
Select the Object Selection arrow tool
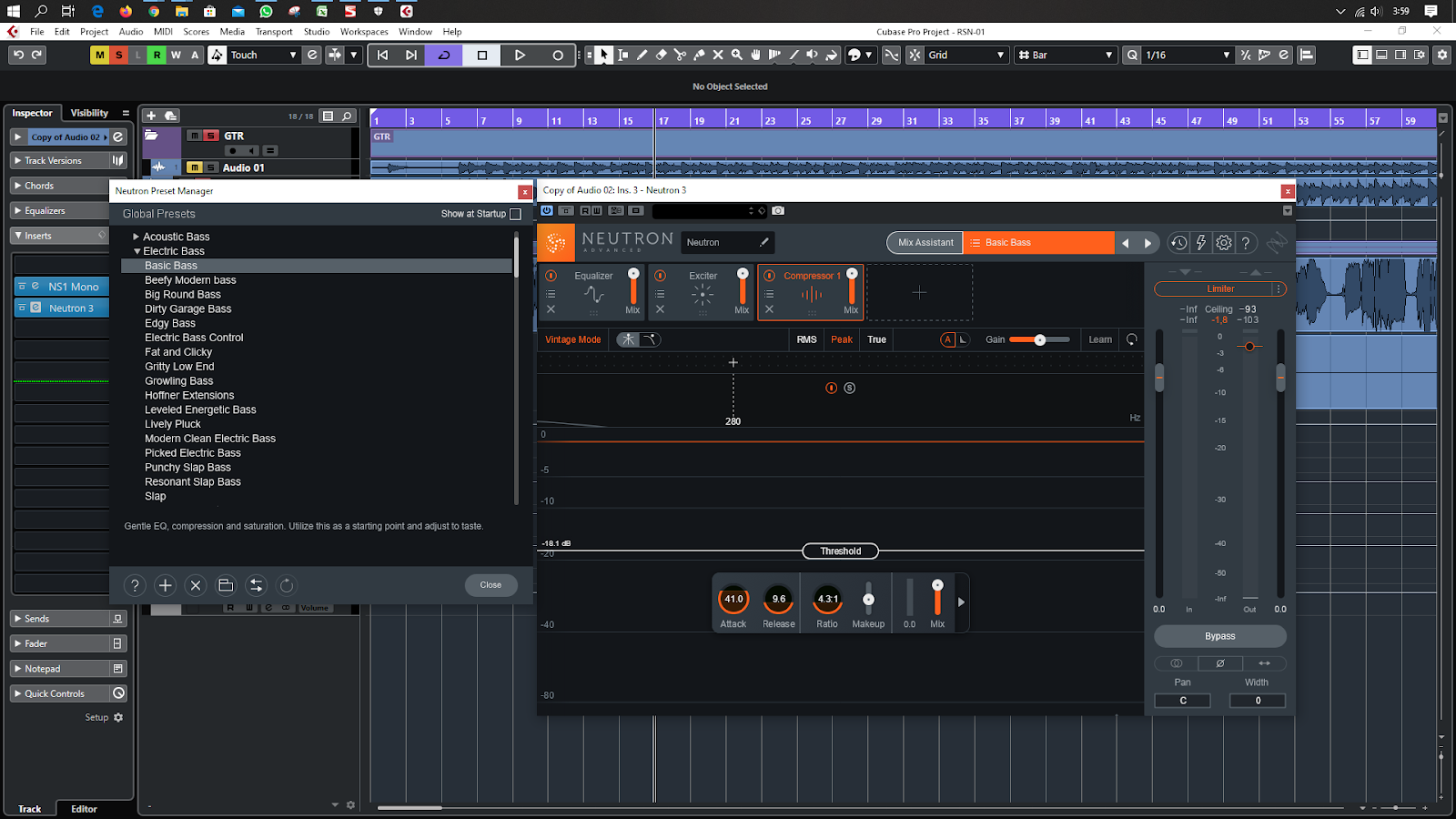(603, 55)
